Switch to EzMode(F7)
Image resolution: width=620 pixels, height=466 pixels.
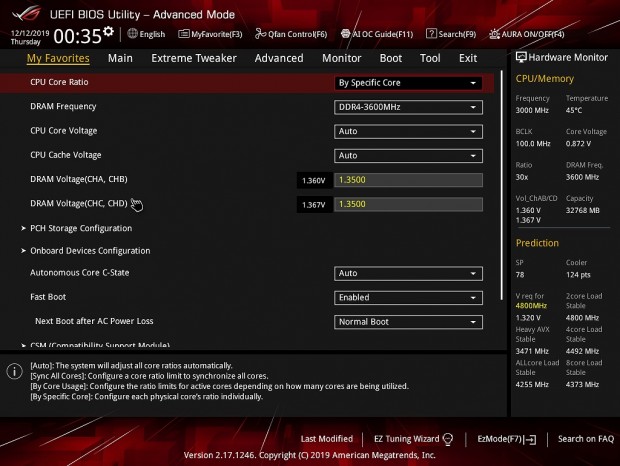(507, 439)
